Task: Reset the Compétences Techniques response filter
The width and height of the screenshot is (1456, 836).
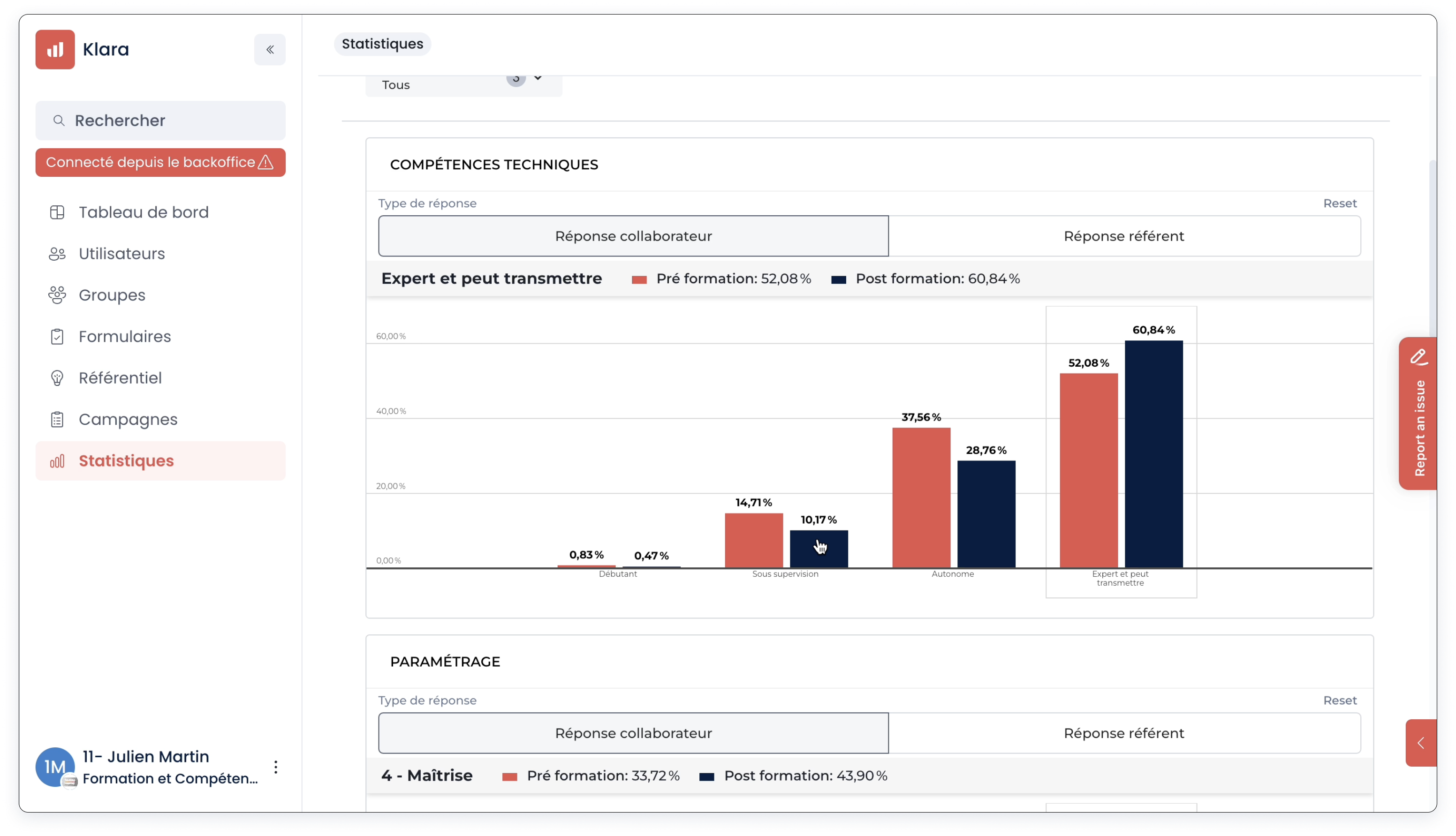Action: pyautogui.click(x=1339, y=203)
